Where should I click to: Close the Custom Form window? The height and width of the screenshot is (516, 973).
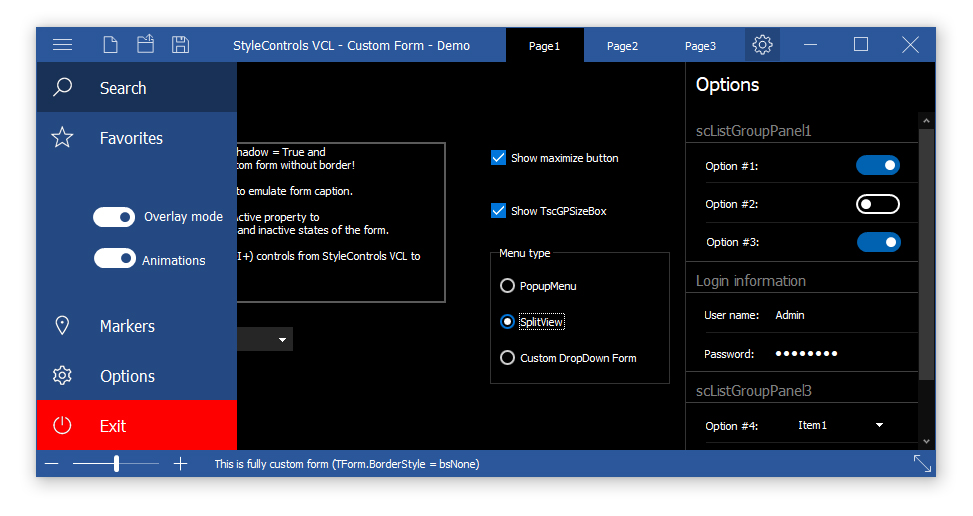(x=910, y=45)
